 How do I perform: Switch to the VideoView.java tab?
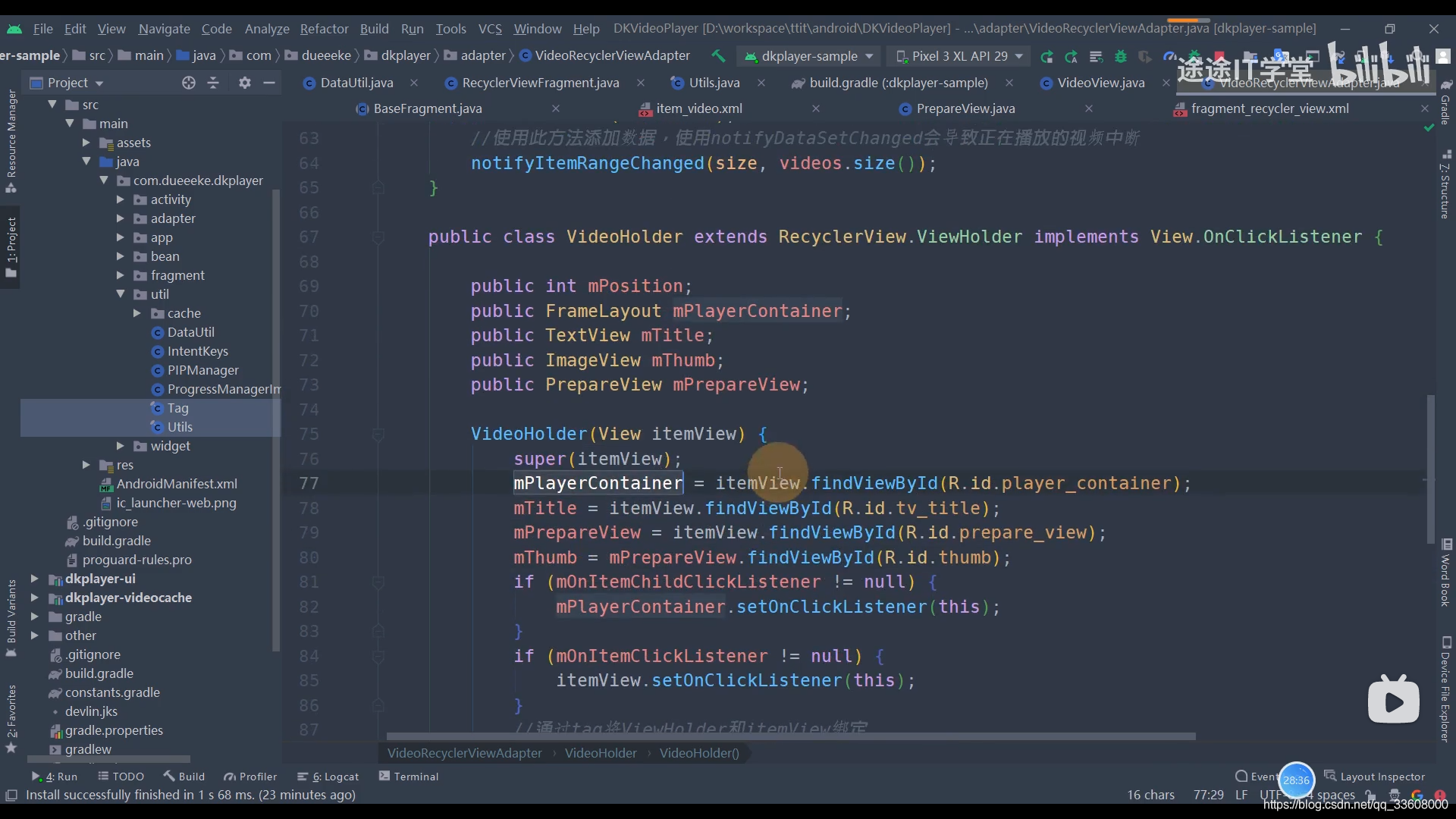point(1100,83)
